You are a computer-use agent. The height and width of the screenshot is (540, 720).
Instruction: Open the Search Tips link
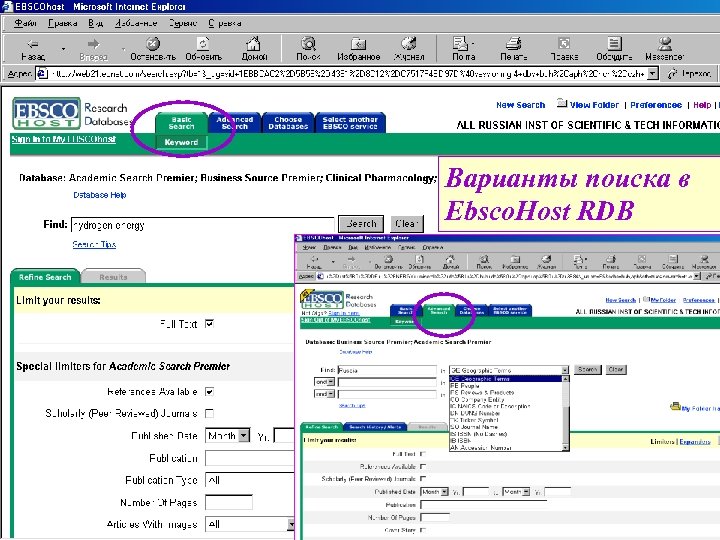tap(94, 244)
